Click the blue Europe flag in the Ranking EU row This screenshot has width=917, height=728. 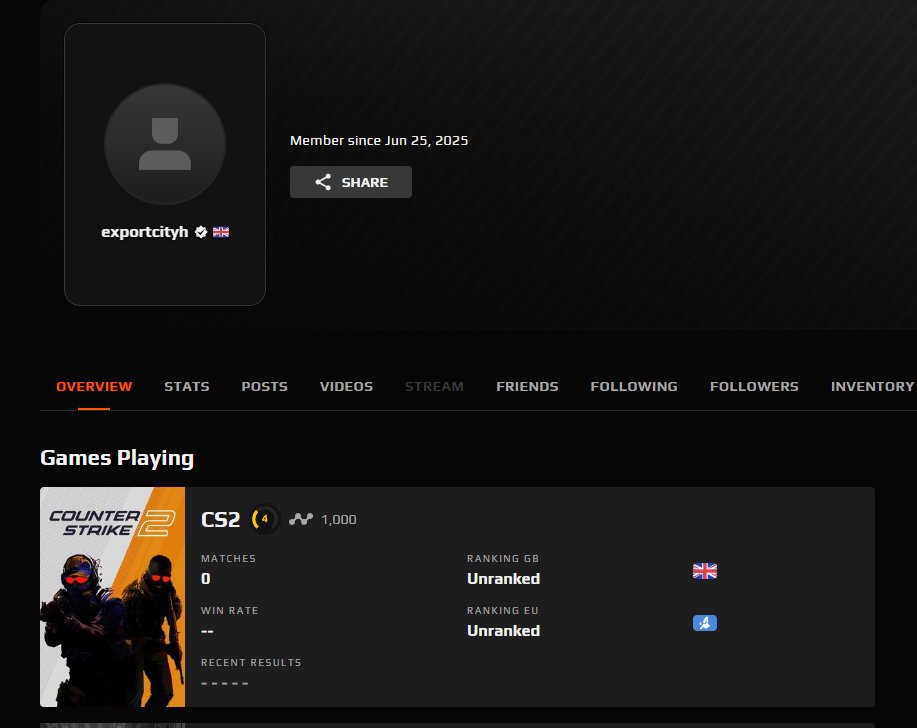pos(705,623)
